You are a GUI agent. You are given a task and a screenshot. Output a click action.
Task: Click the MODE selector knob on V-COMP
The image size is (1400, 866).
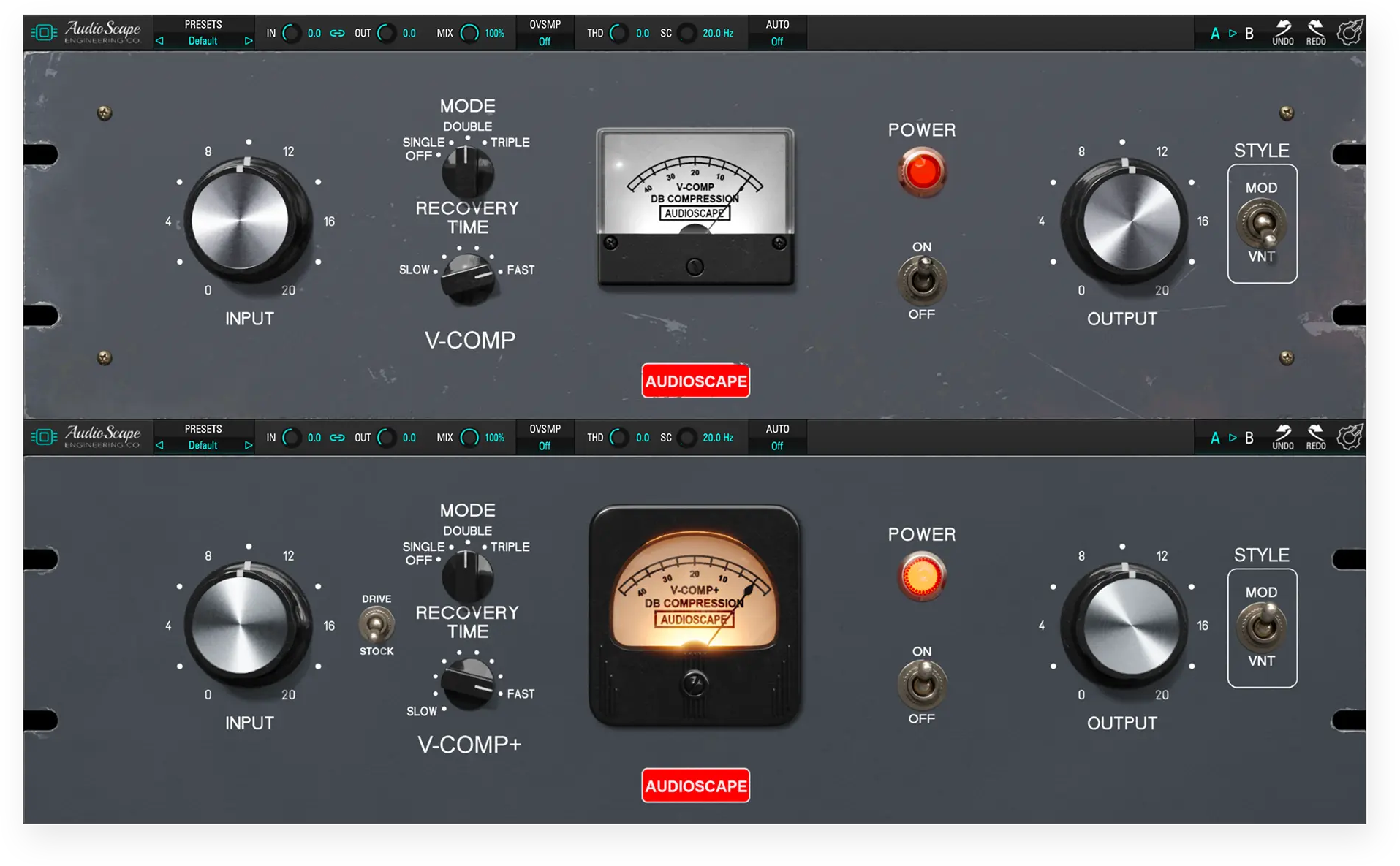(x=467, y=172)
